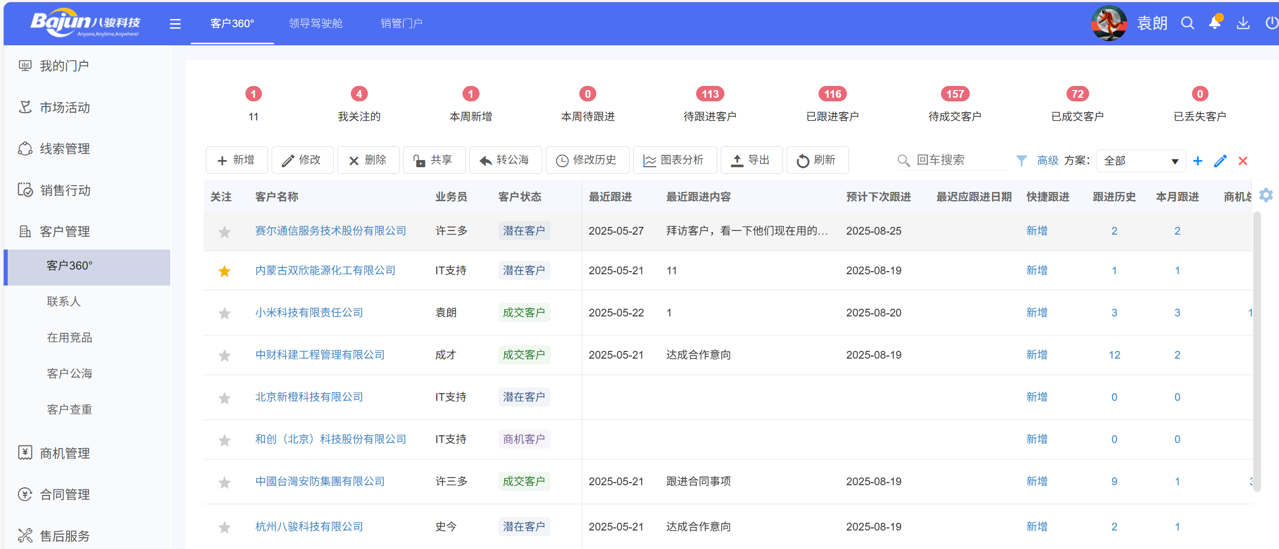The width and height of the screenshot is (1279, 549).
Task: Toggle favorite star for 小米科技有限责任公司
Action: [224, 314]
